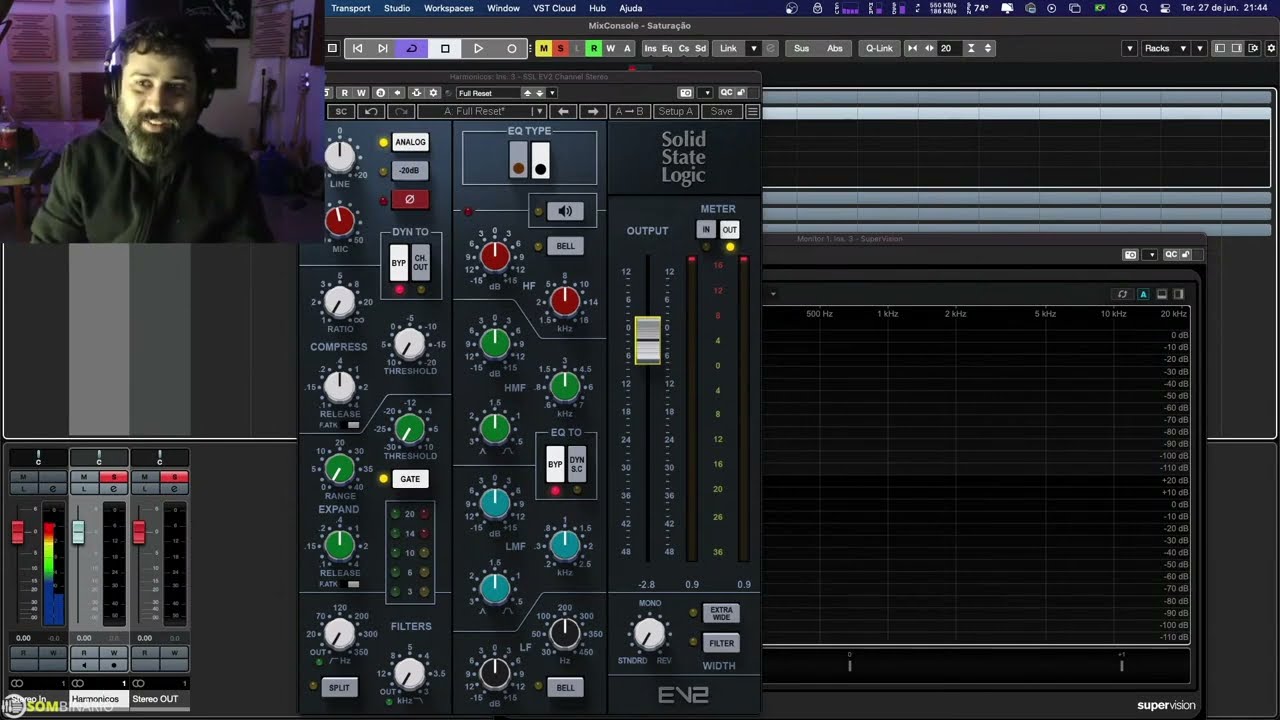This screenshot has height=720, width=1280.
Task: Click the Q-Link button
Action: (879, 48)
